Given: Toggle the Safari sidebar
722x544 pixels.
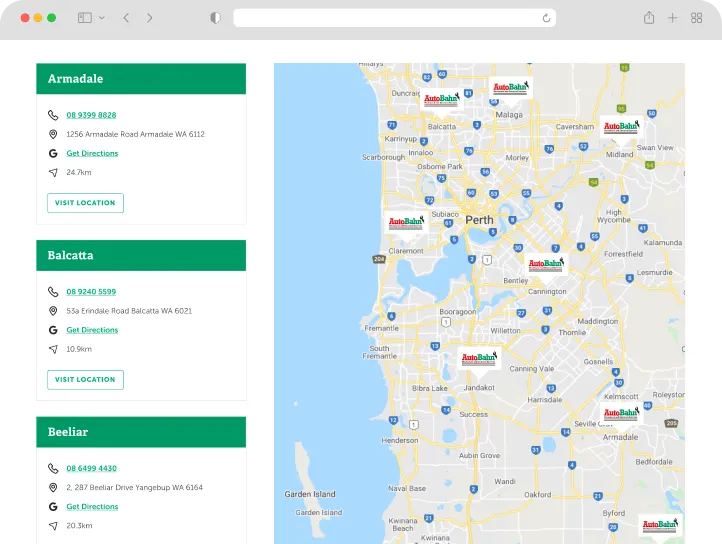Looking at the screenshot, I should point(84,18).
